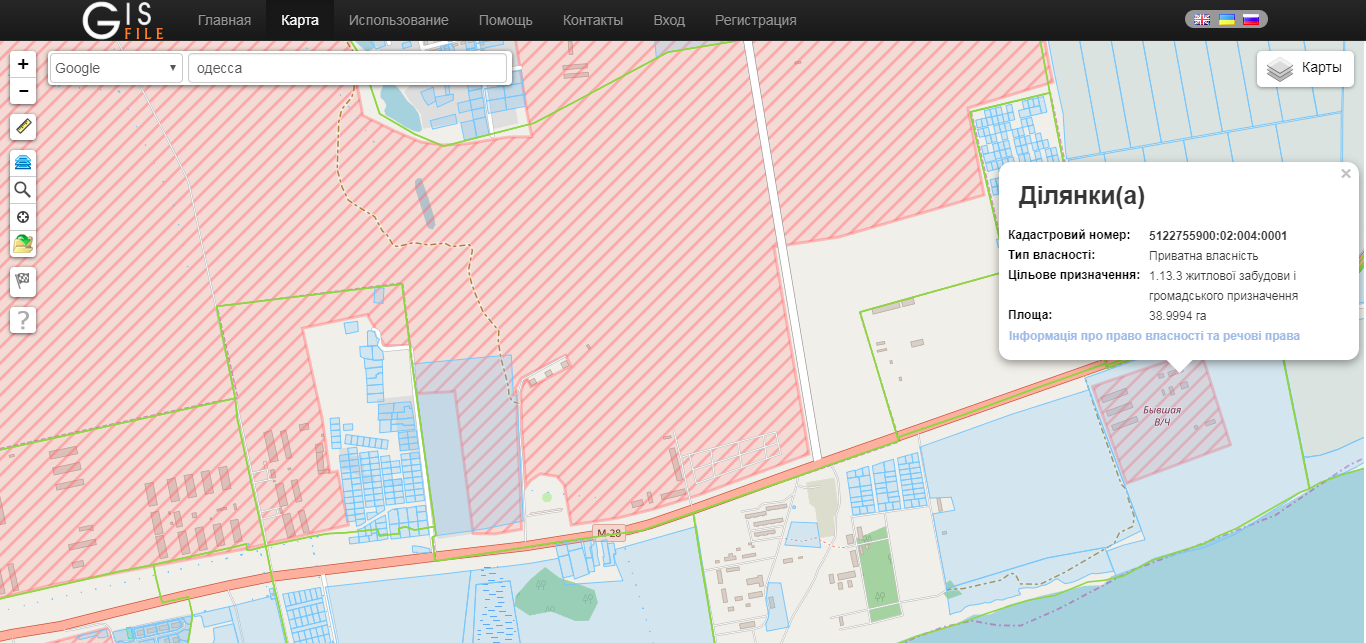Click the zoom out minus button
Viewport: 1366px width, 643px height.
[23, 91]
